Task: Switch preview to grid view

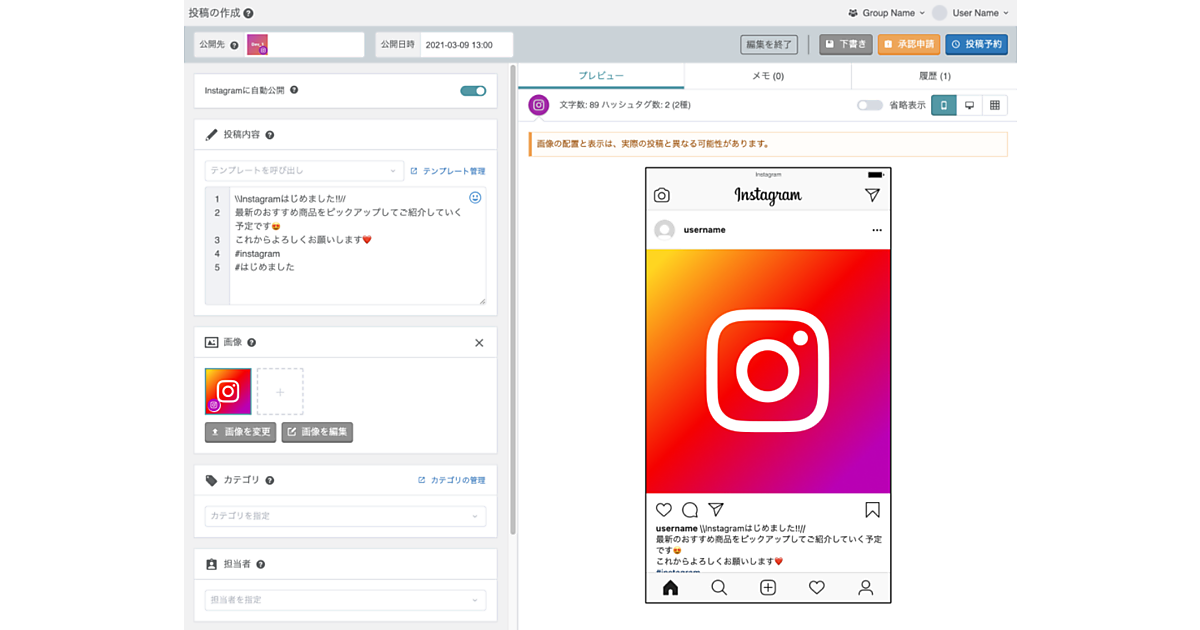Action: [995, 105]
